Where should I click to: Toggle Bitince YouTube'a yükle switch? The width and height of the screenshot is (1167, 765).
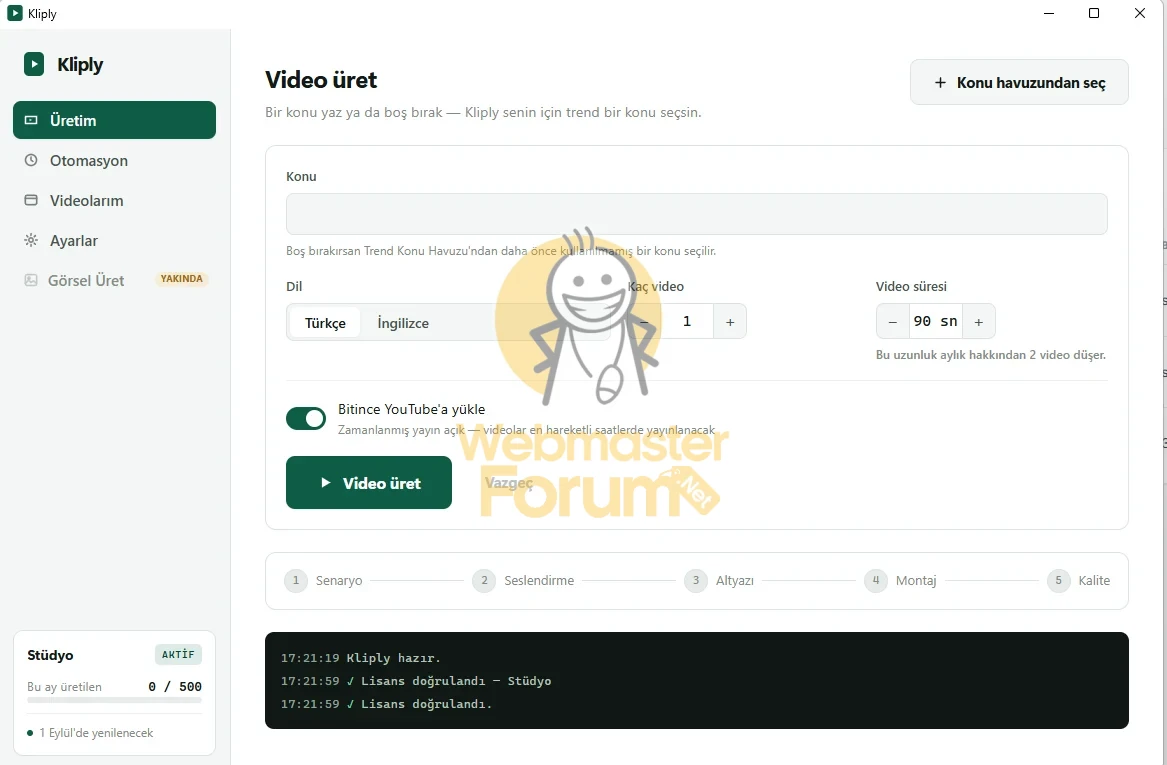[x=306, y=418]
